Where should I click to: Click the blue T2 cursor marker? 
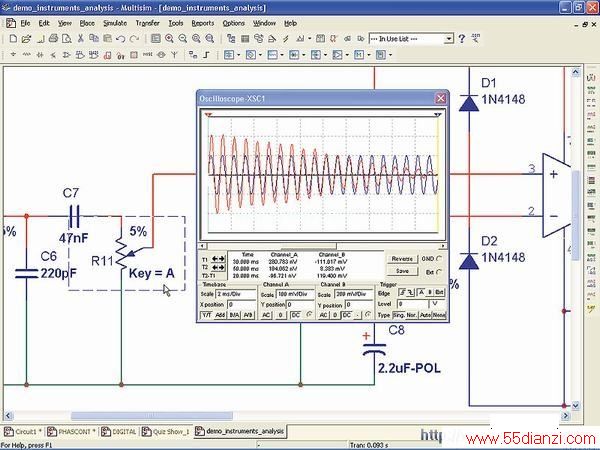(x=437, y=114)
